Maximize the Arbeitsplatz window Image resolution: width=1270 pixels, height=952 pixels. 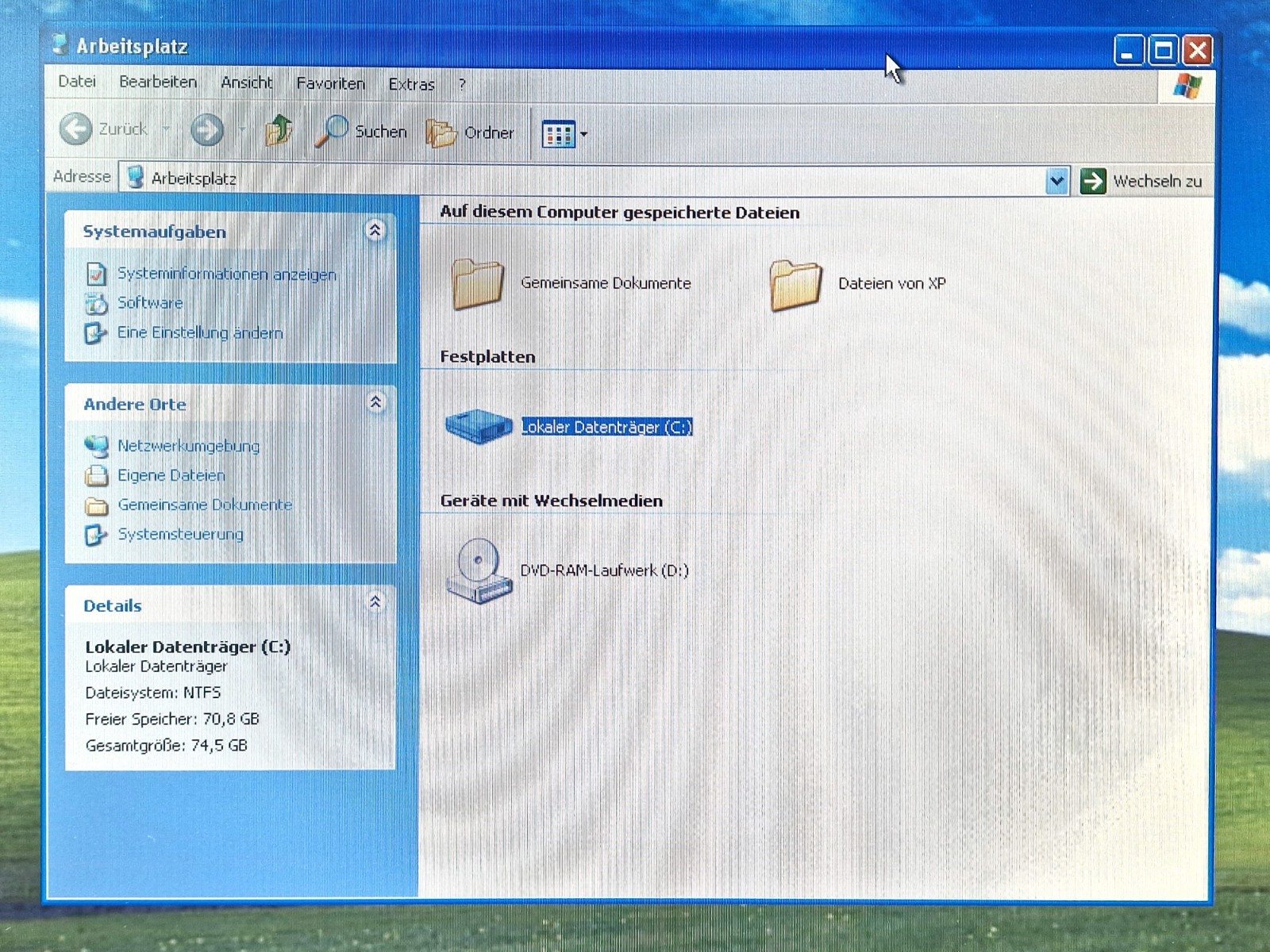click(x=1163, y=51)
